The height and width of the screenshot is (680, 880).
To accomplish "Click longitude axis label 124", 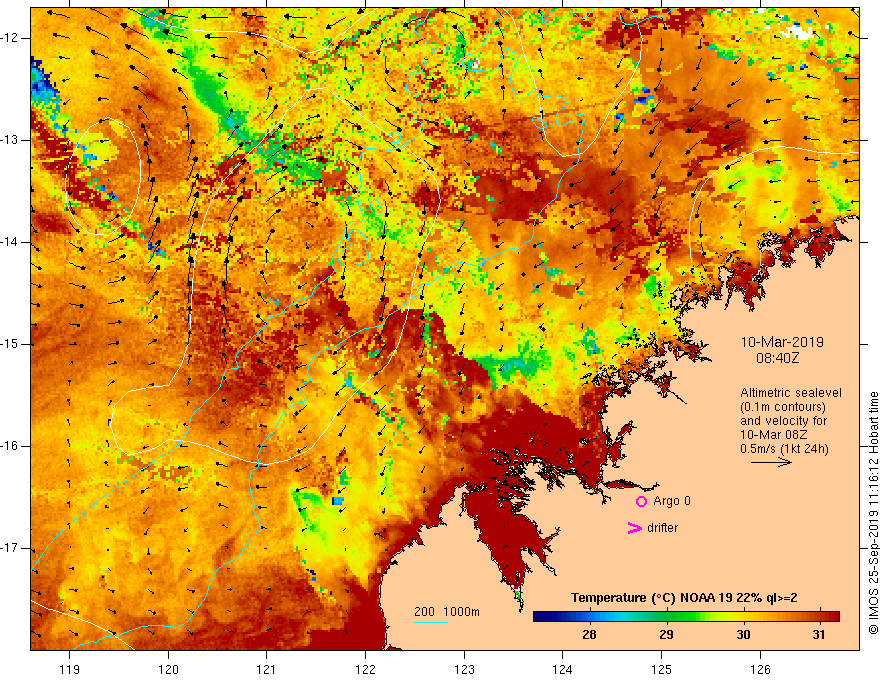I will point(562,669).
